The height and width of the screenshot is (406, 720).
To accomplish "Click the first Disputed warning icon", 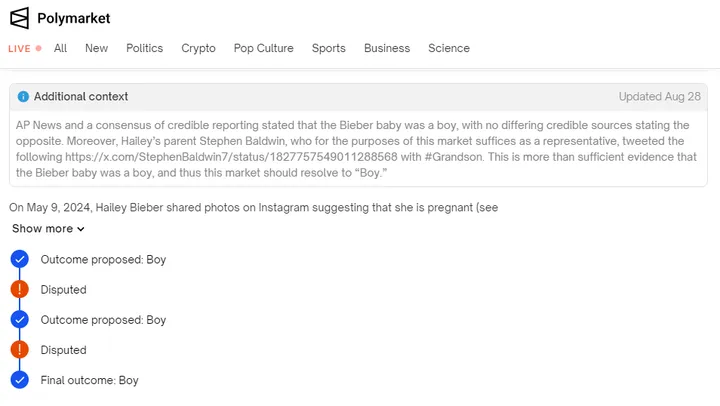I will coord(19,289).
